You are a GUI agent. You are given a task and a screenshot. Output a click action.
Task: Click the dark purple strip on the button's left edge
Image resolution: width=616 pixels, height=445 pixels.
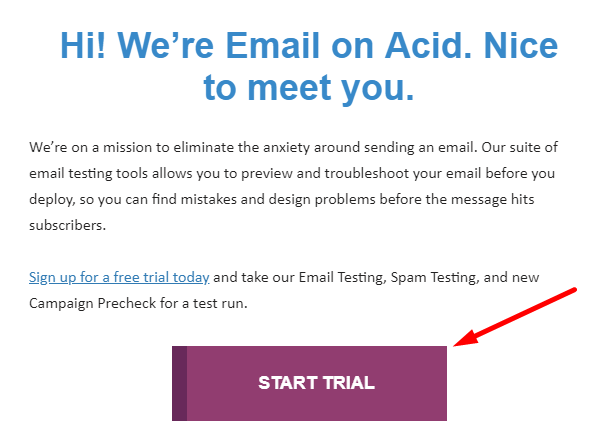click(x=179, y=383)
